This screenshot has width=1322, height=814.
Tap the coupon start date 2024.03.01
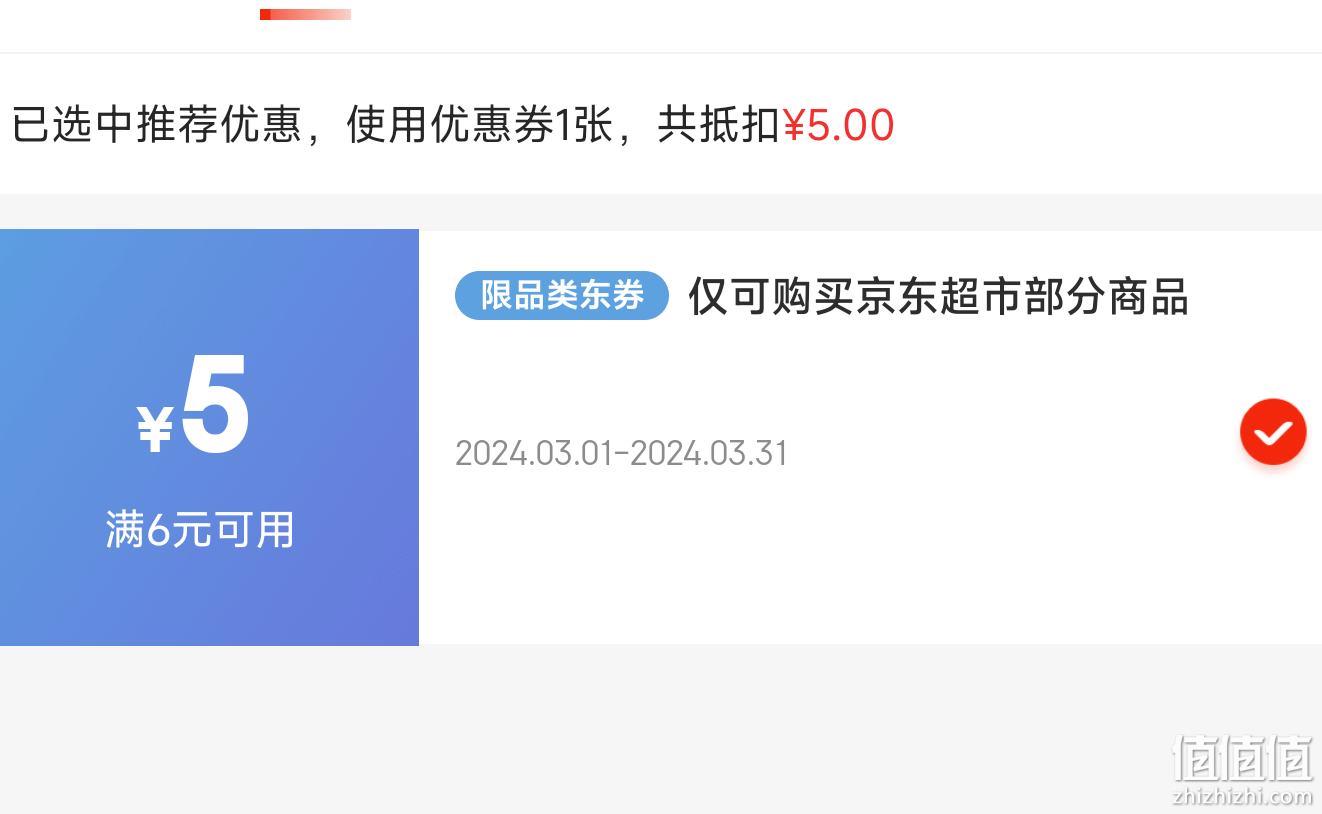click(x=533, y=453)
